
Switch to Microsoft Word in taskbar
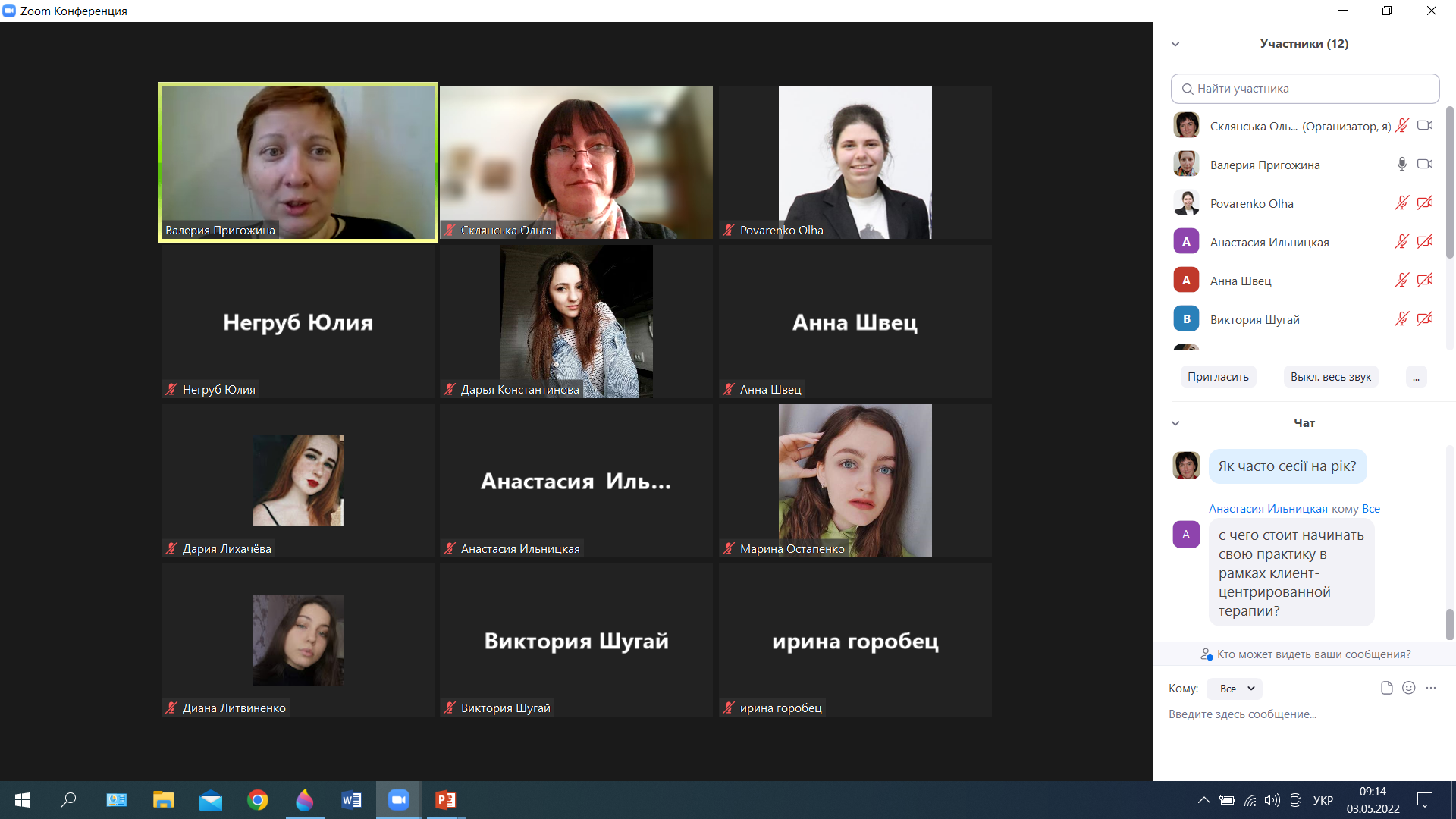coord(352,800)
